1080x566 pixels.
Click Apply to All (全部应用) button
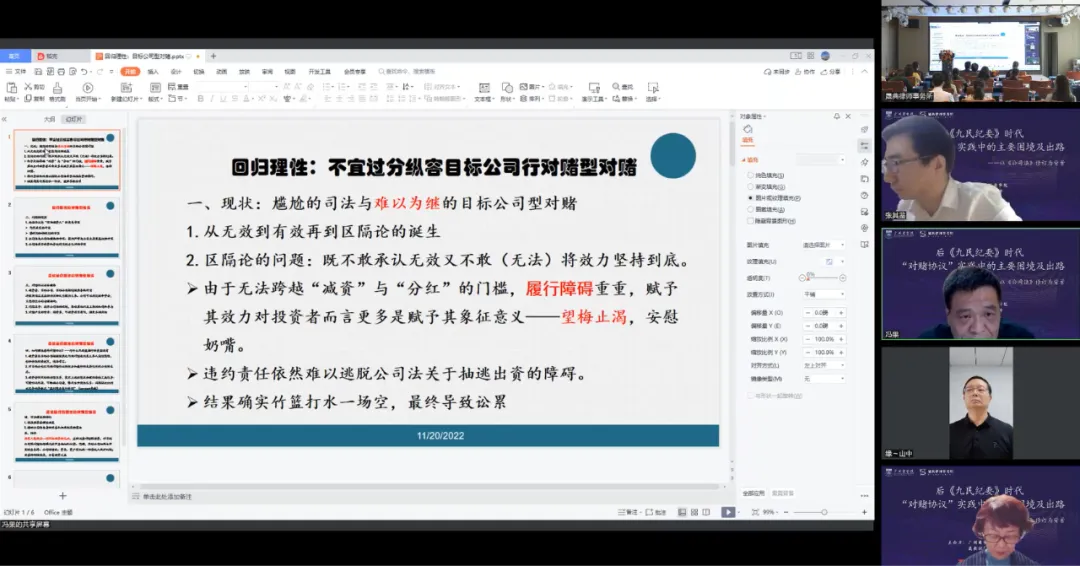754,494
